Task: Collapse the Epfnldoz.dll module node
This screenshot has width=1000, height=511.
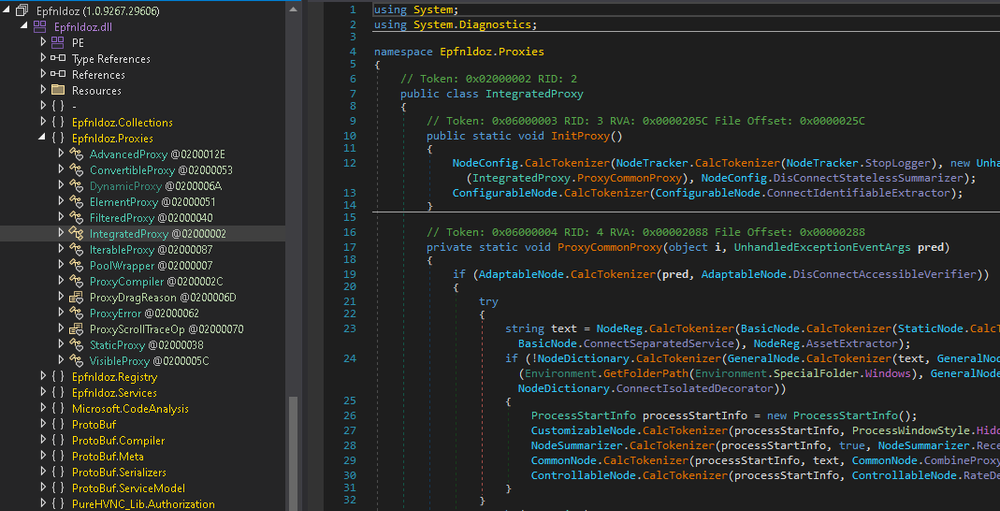Action: 24,27
